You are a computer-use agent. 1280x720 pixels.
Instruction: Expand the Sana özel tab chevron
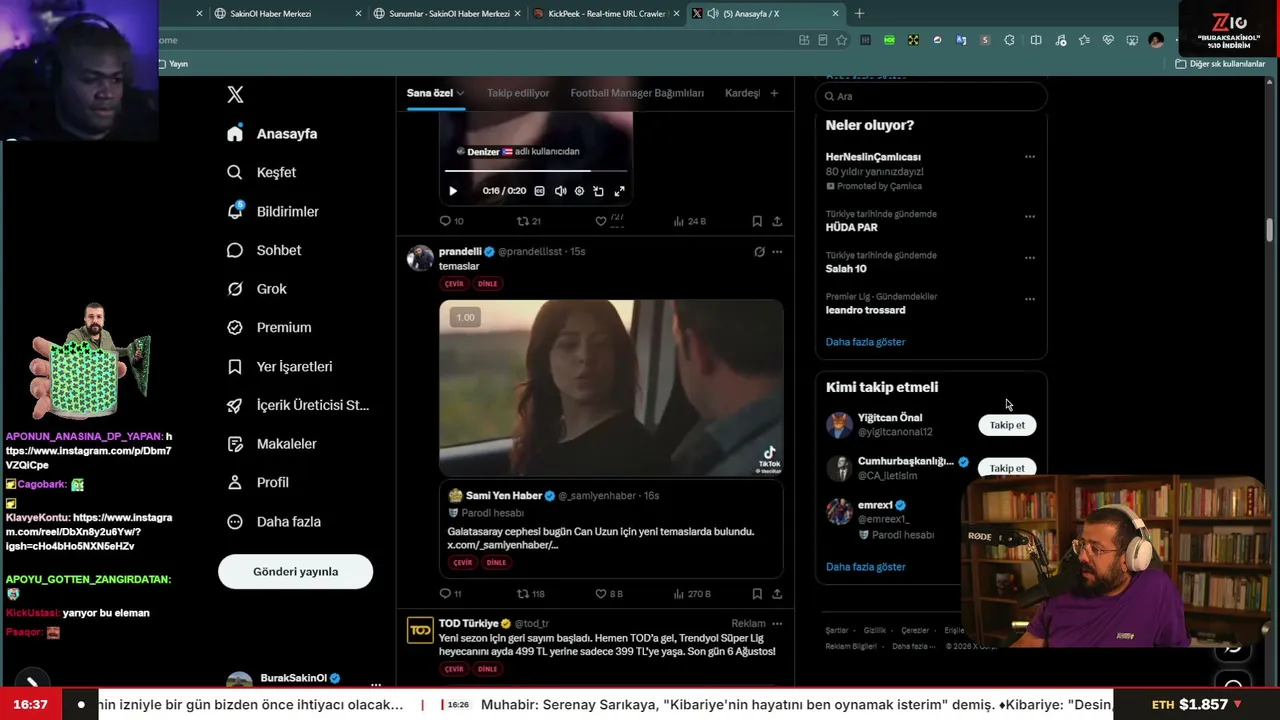[x=461, y=93]
